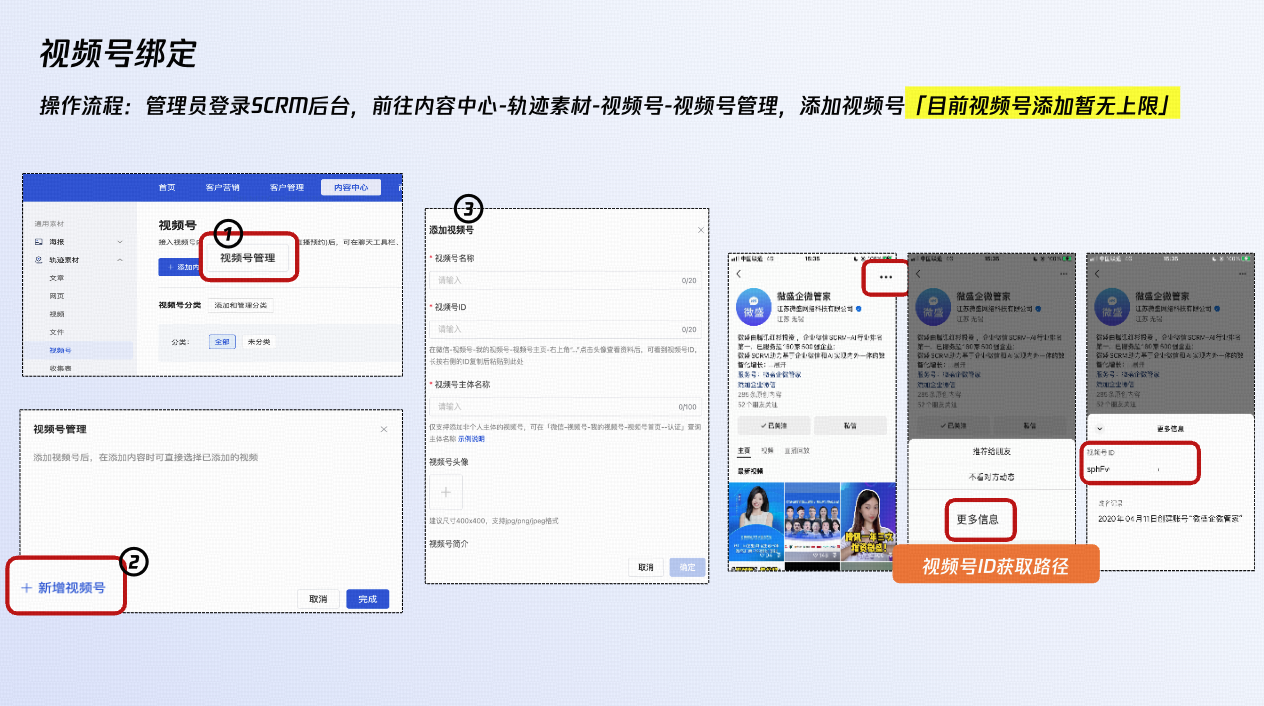Click the 视频号名称 input field
The image size is (1264, 706).
point(565,280)
